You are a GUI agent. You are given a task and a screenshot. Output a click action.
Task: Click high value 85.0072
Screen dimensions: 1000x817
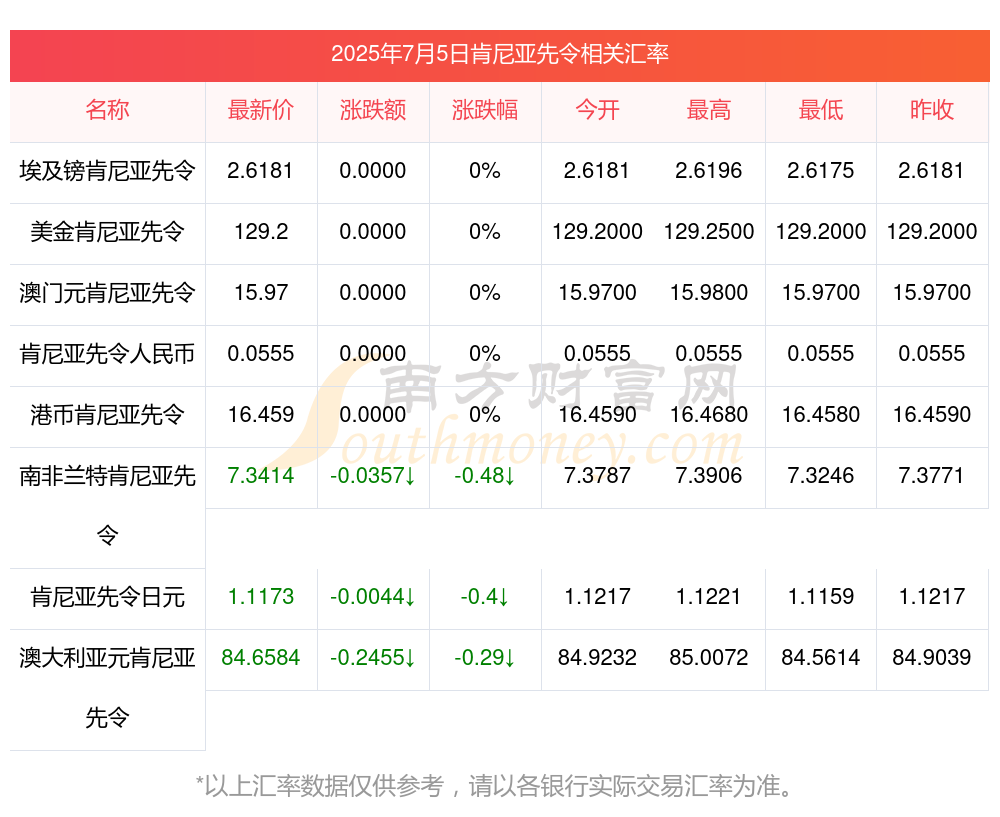[x=709, y=658]
